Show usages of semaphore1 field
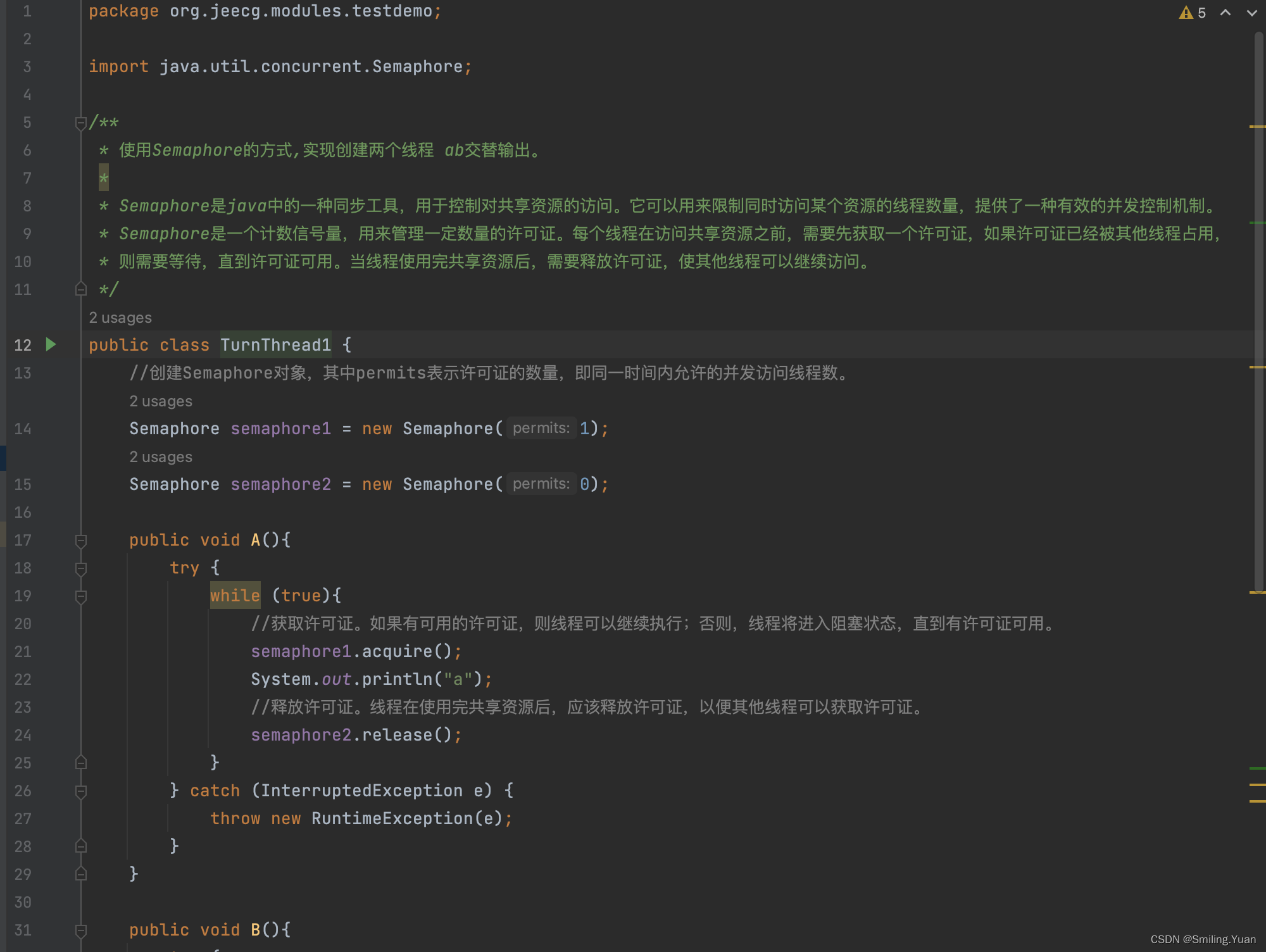This screenshot has height=952, width=1266. [x=161, y=401]
